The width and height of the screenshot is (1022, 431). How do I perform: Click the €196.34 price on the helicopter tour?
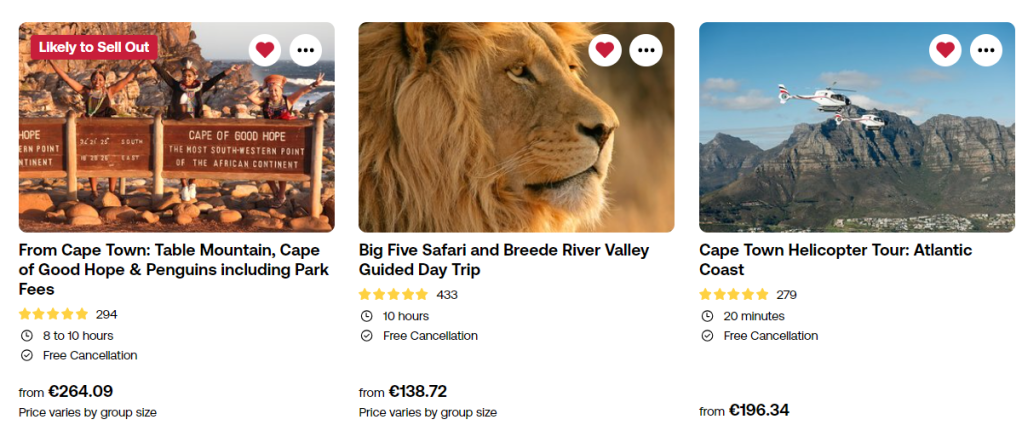pos(758,410)
